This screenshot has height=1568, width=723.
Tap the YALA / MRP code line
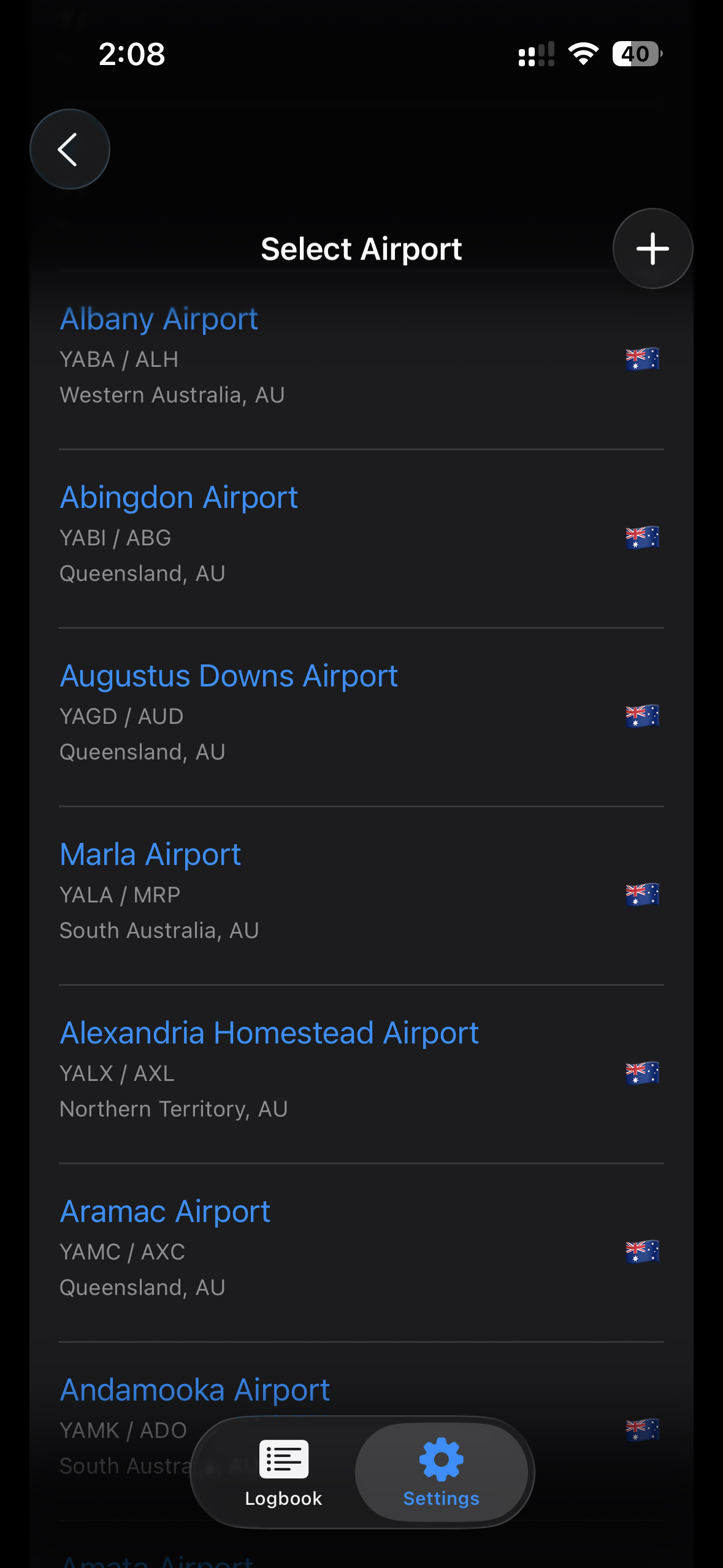pos(120,895)
